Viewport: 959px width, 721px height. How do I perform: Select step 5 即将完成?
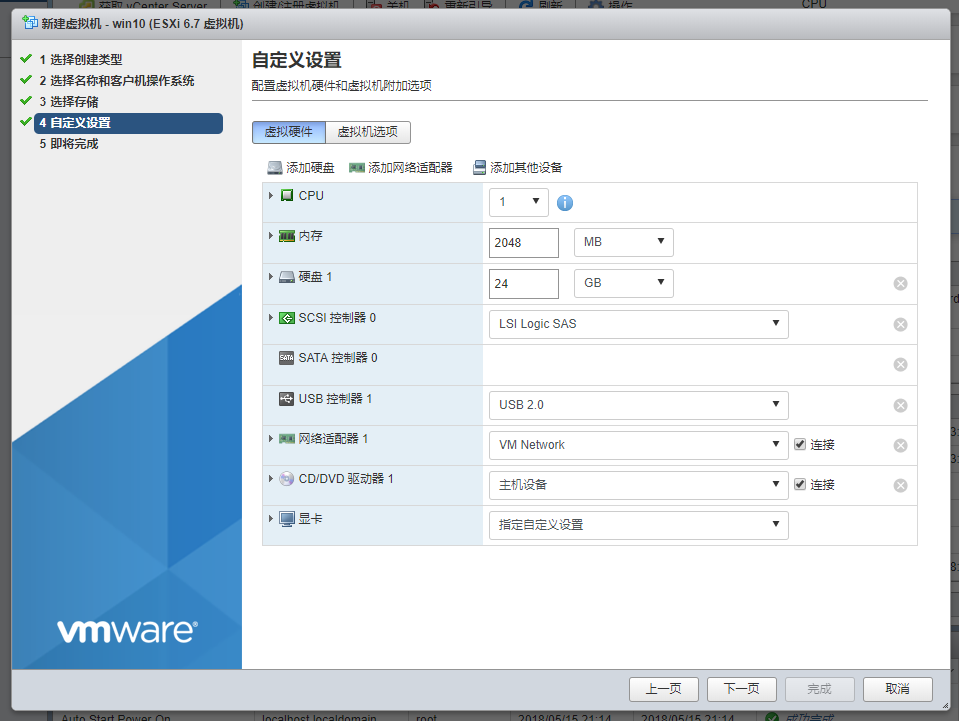[x=69, y=144]
